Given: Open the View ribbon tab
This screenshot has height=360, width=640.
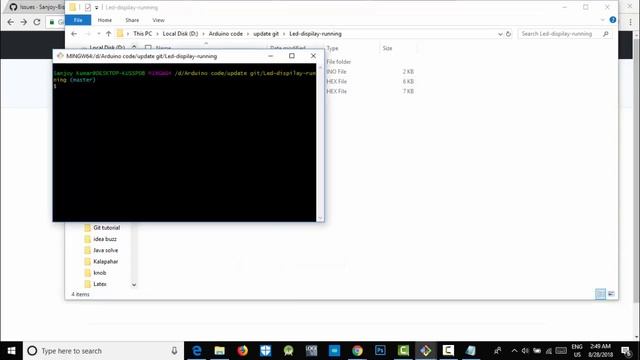Looking at the screenshot, I should (158, 20).
